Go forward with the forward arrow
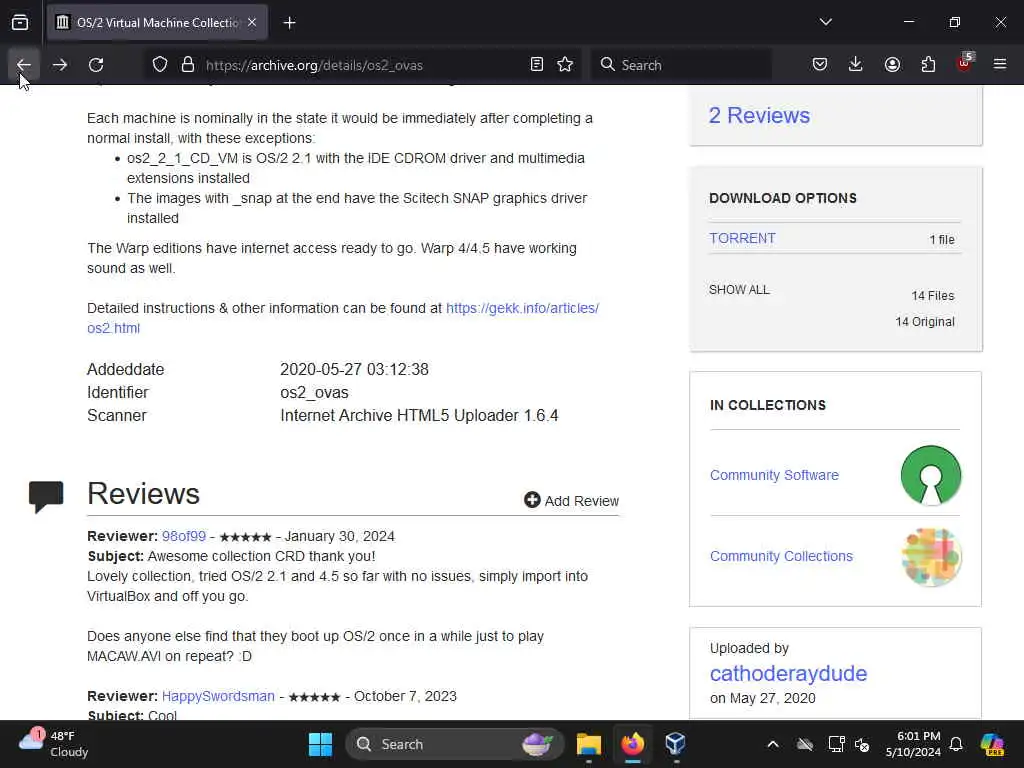 point(59,65)
